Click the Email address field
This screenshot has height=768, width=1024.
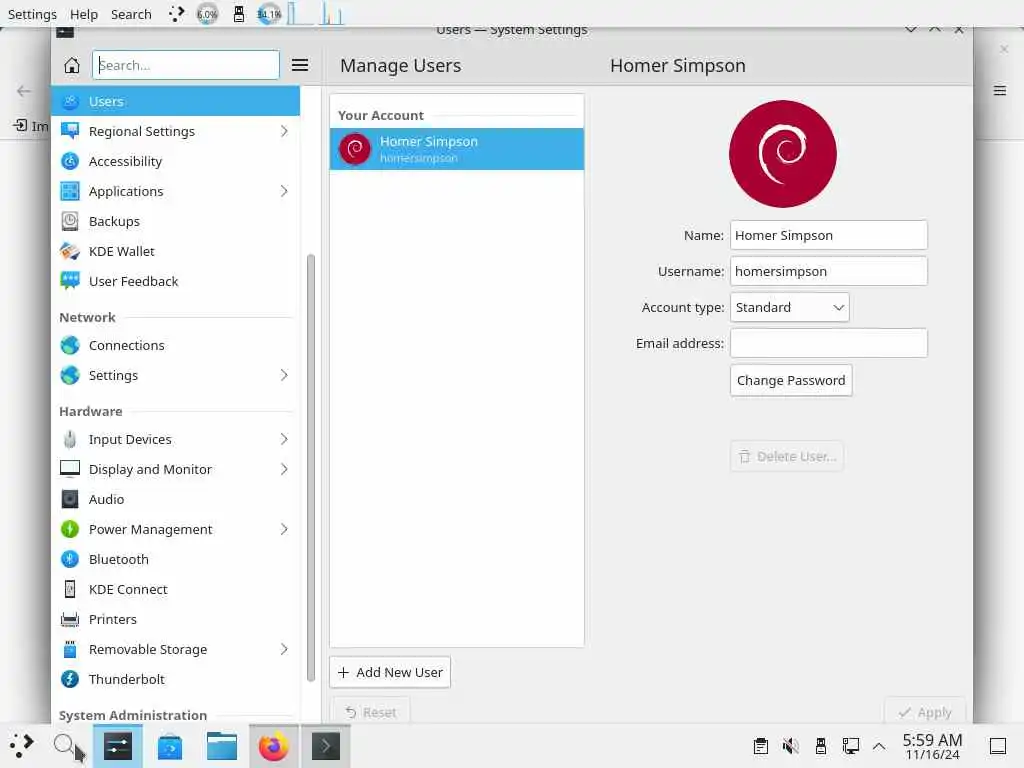point(829,344)
